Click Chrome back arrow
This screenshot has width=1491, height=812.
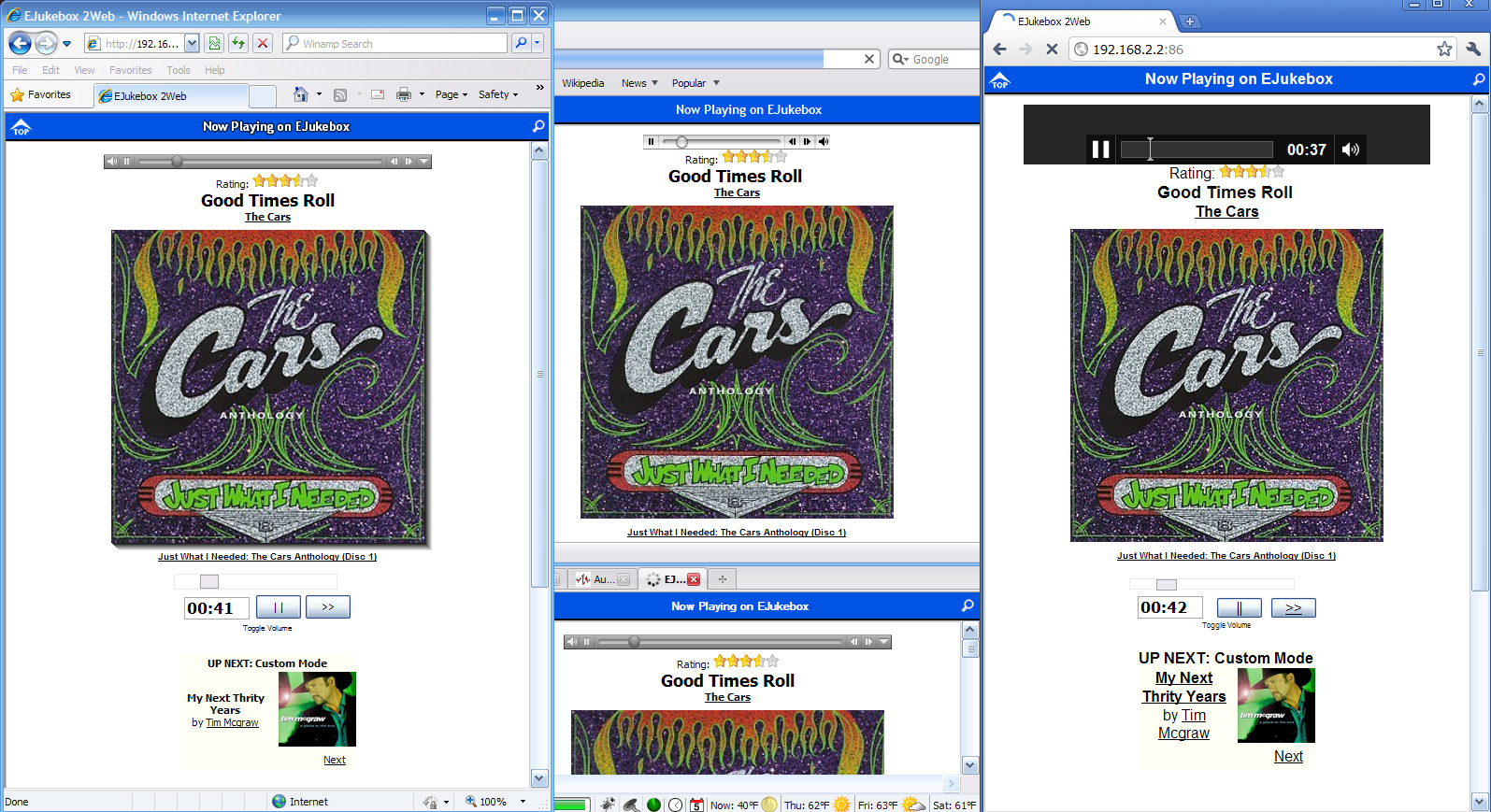click(x=999, y=50)
